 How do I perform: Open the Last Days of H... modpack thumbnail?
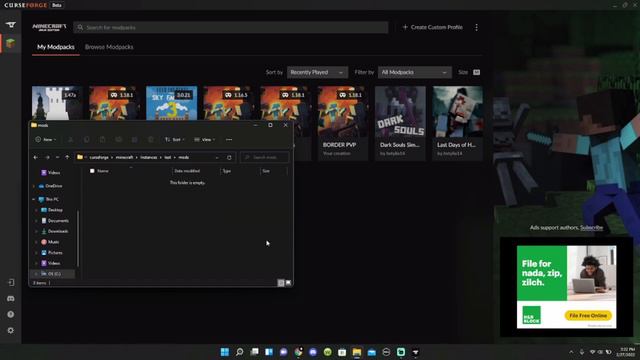click(x=458, y=111)
